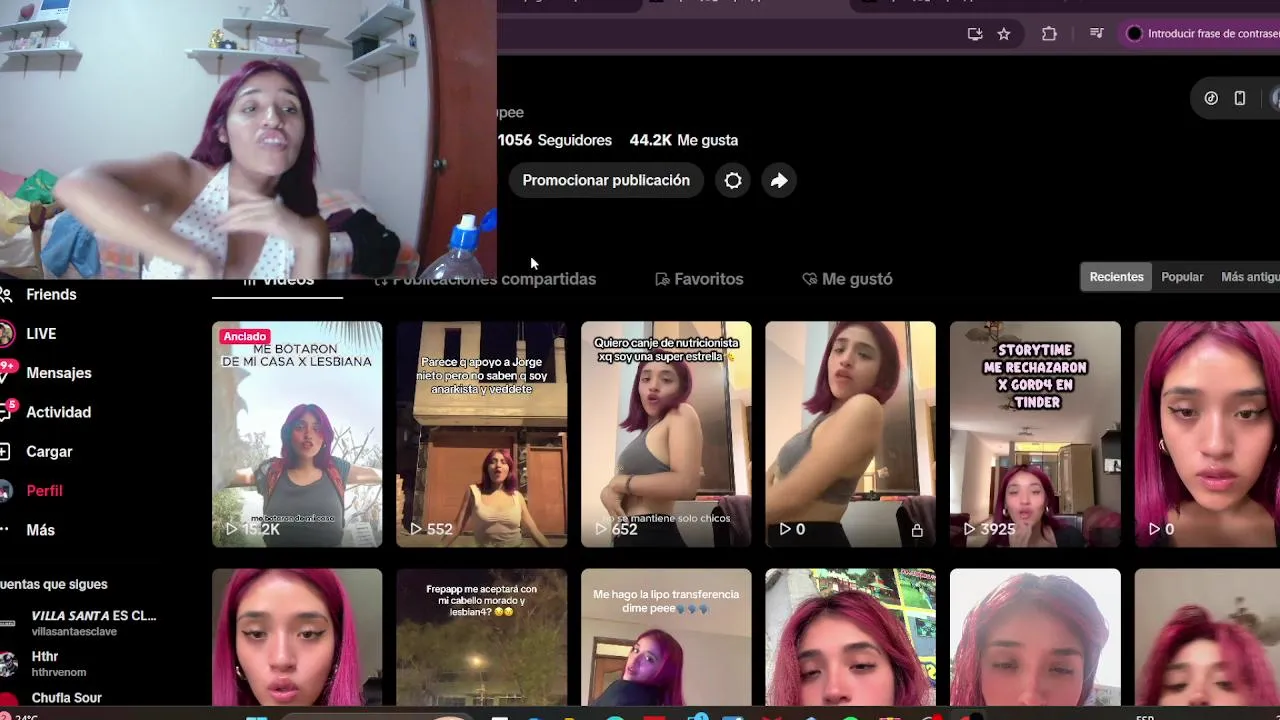Click the webcam overlay video feed
The height and width of the screenshot is (720, 1280).
(248, 139)
